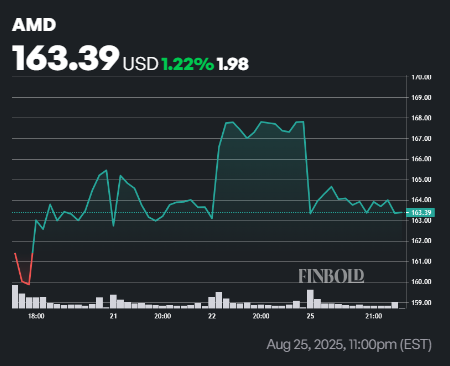
Task: Click the 22 date axis label
Action: tap(212, 316)
